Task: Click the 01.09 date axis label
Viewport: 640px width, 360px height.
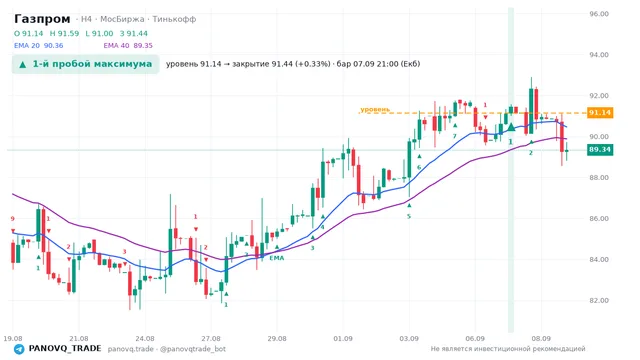Action: coord(343,339)
